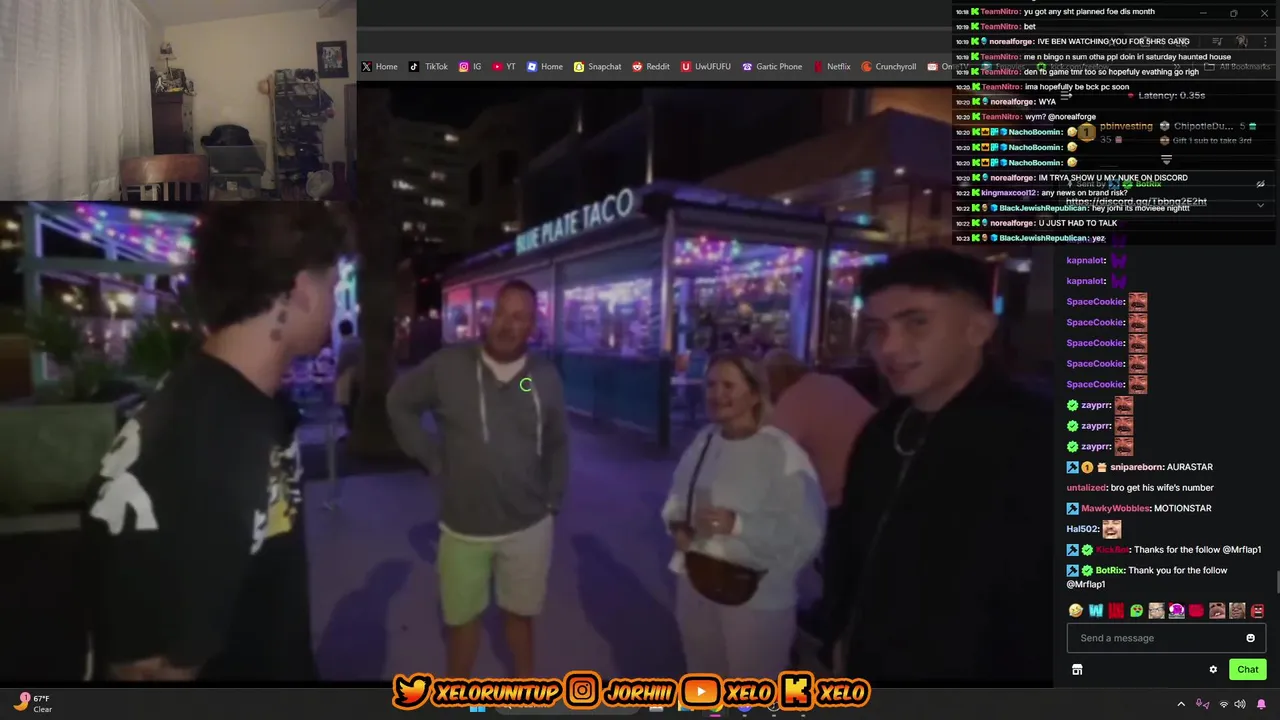
Task: Open the Snapchat bookmark
Action: pos(597,67)
